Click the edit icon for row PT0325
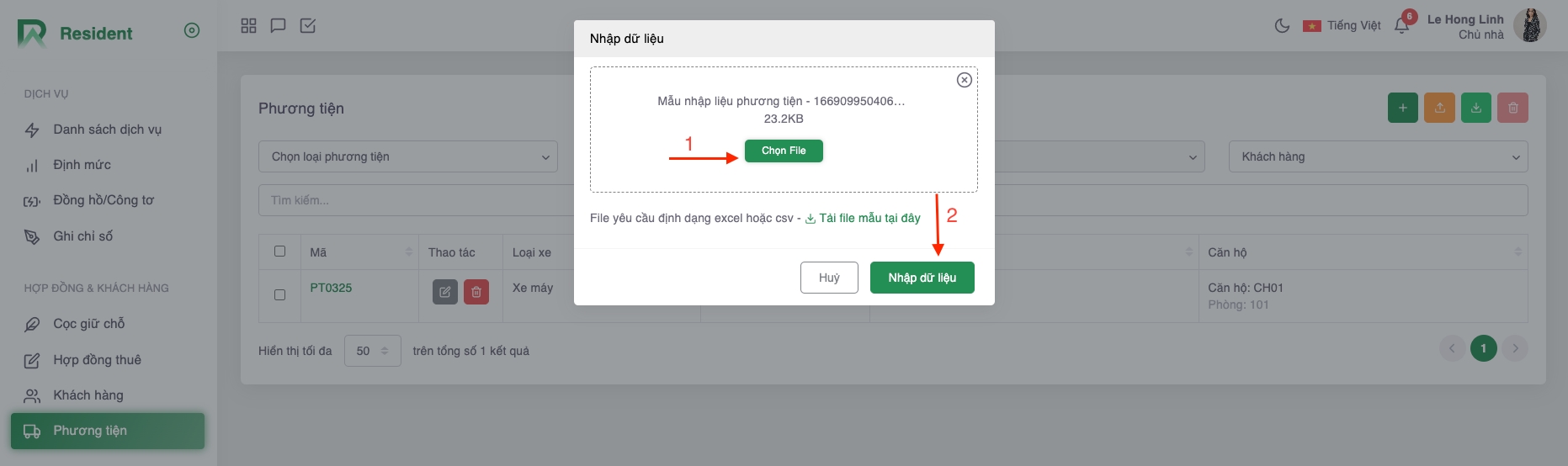Viewport: 1568px width, 466px height. (x=445, y=292)
